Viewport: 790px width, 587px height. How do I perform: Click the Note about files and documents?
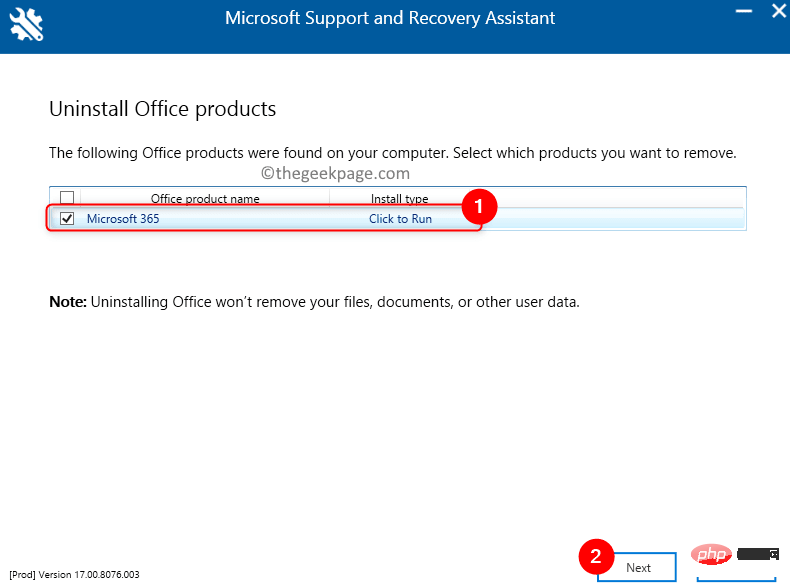pyautogui.click(x=314, y=302)
